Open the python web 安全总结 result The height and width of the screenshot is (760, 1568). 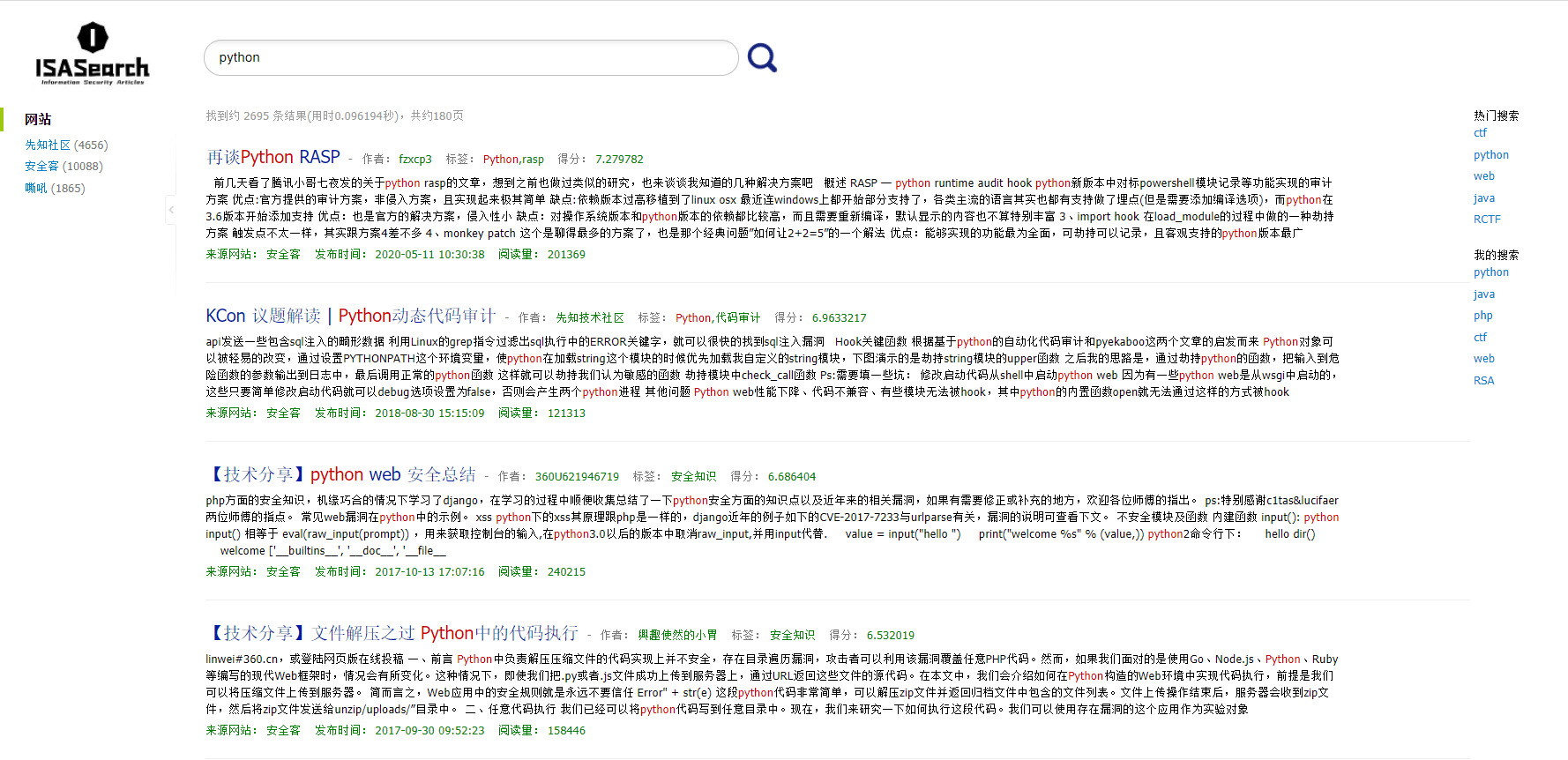tap(341, 474)
